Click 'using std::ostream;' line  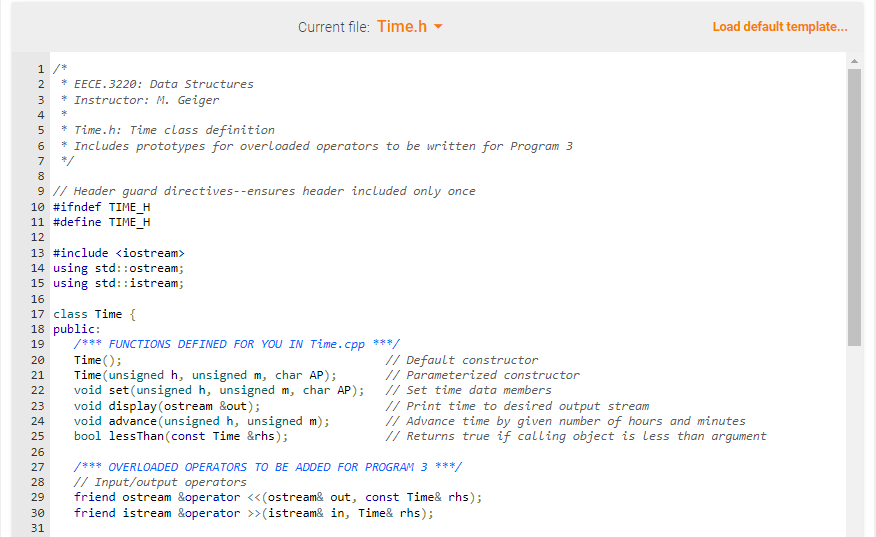[x=118, y=268]
